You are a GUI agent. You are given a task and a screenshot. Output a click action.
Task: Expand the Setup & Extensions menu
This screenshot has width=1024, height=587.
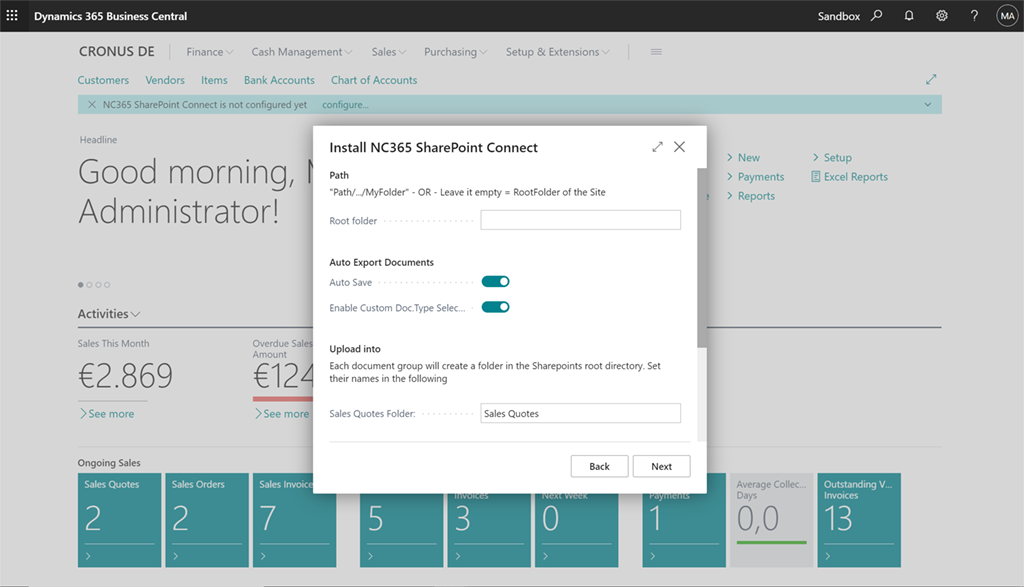coord(557,52)
